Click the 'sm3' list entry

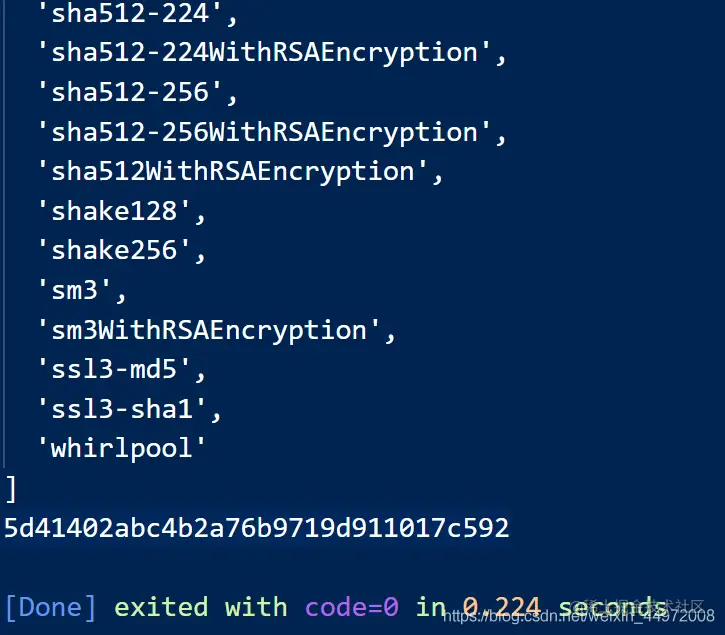[x=81, y=290]
